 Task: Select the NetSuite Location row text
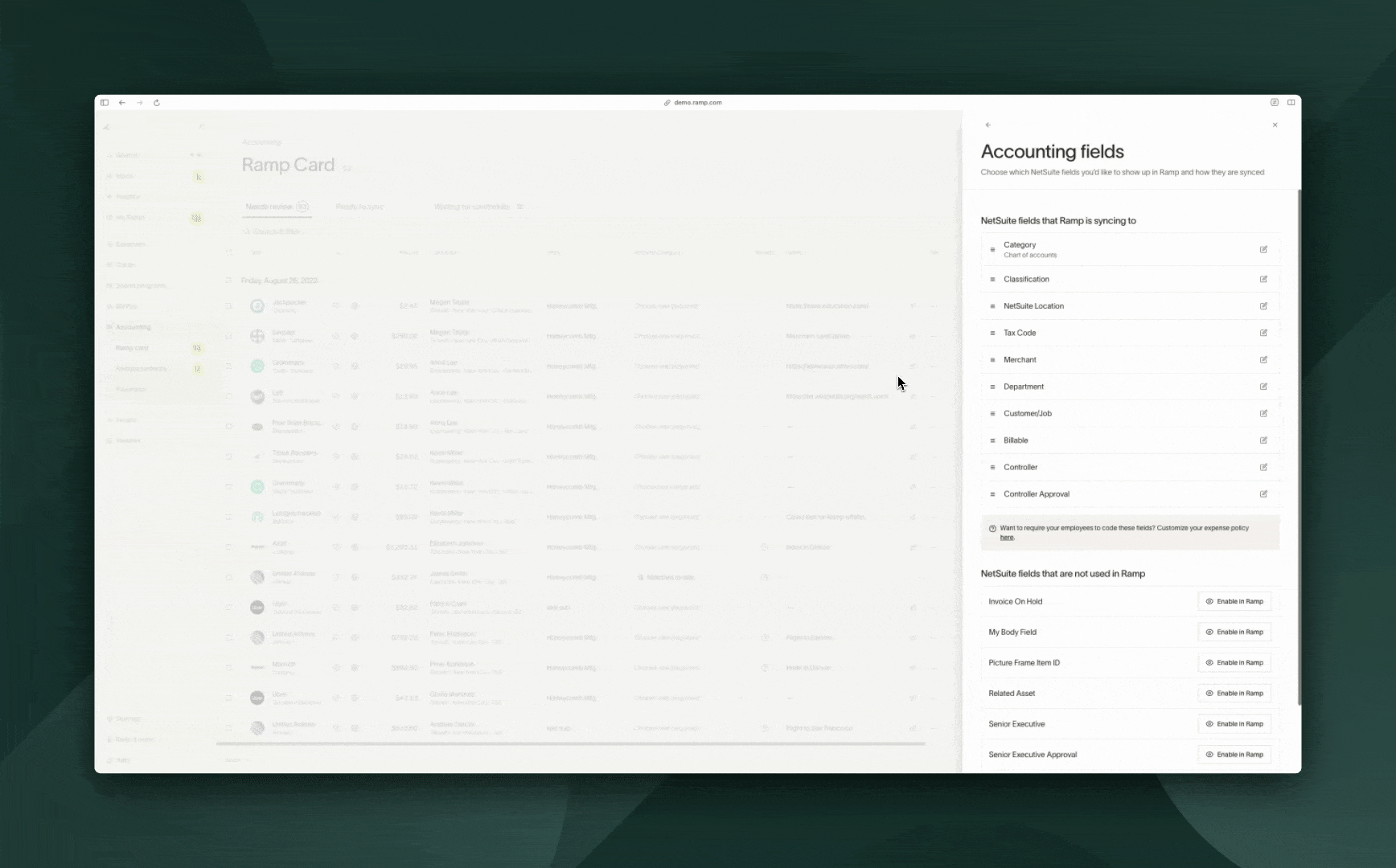coord(1033,306)
